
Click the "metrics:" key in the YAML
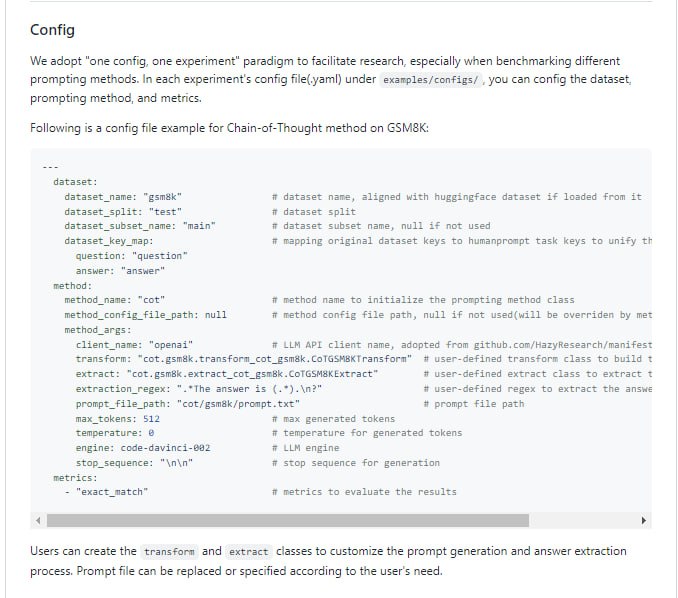click(75, 477)
